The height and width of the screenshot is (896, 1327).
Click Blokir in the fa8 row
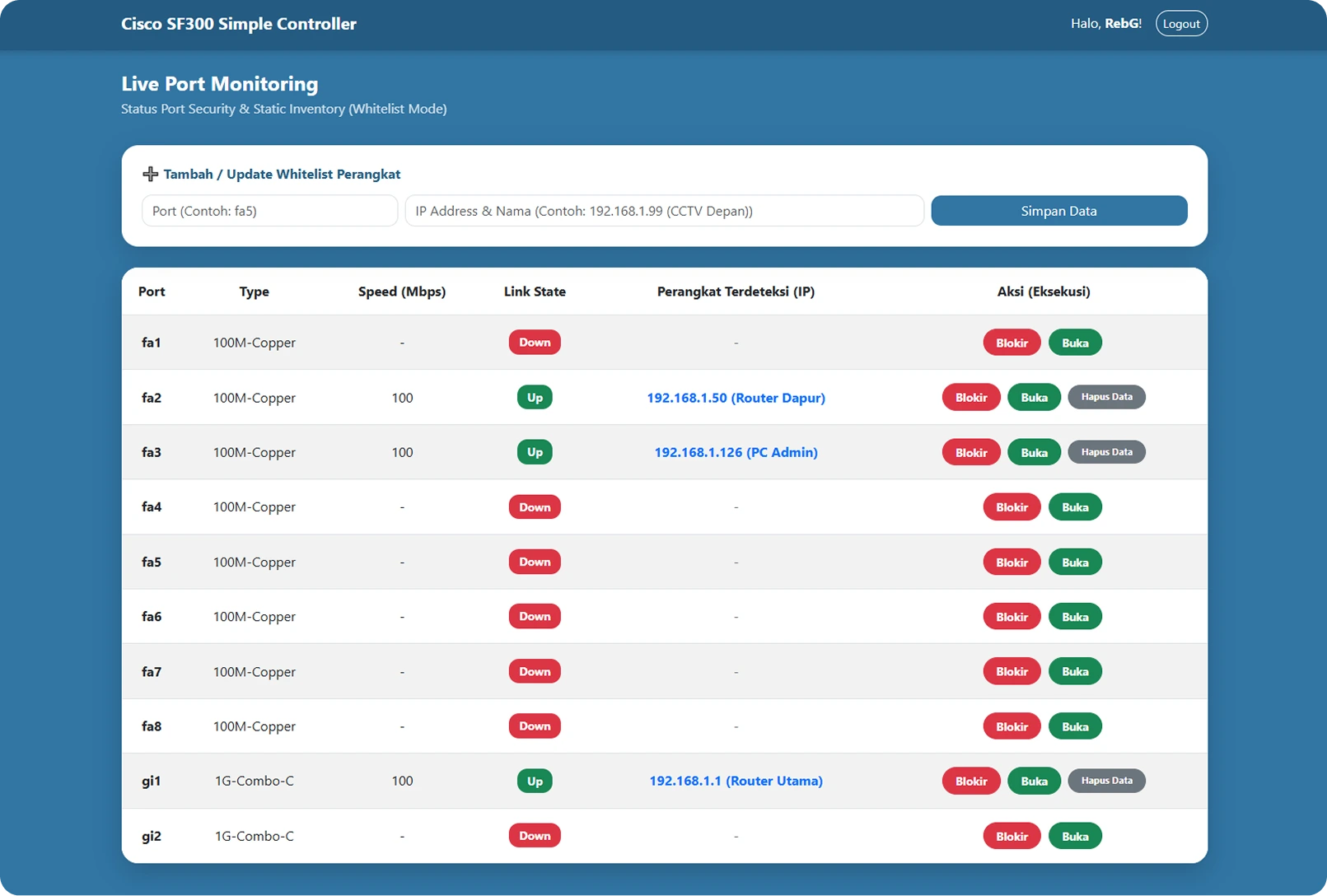[x=1012, y=726]
